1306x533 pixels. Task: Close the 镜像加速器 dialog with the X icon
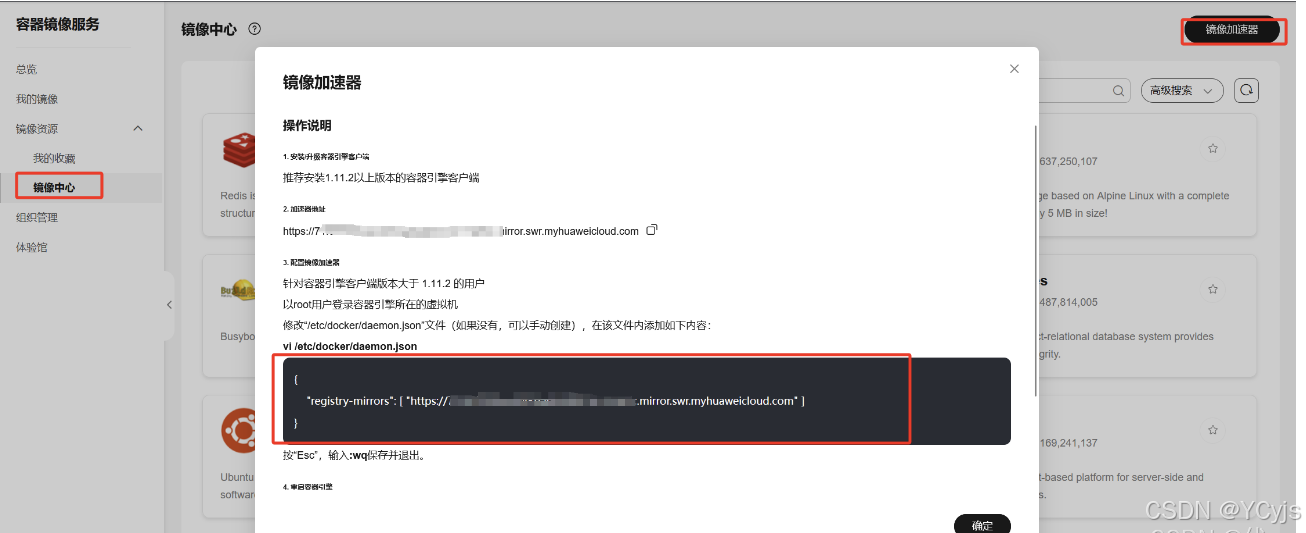(x=1014, y=69)
